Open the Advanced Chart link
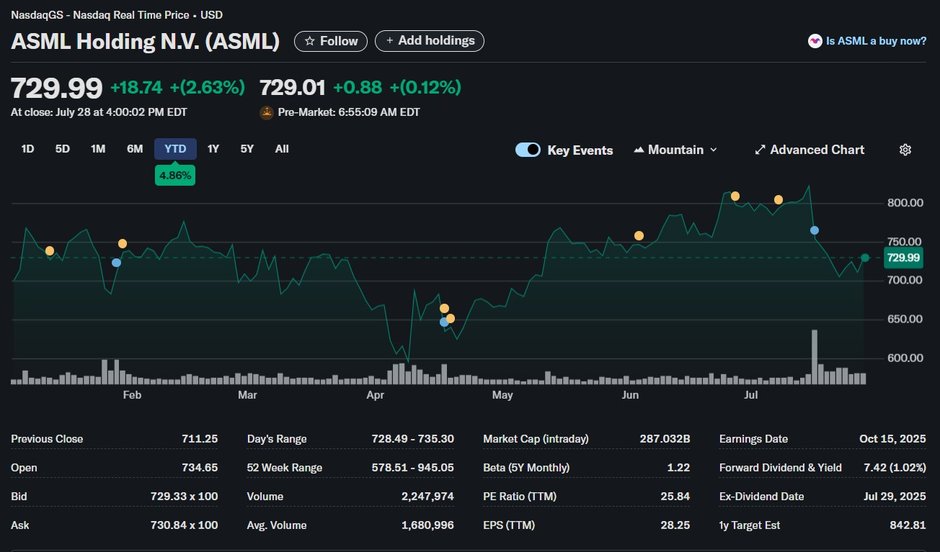 click(x=809, y=150)
